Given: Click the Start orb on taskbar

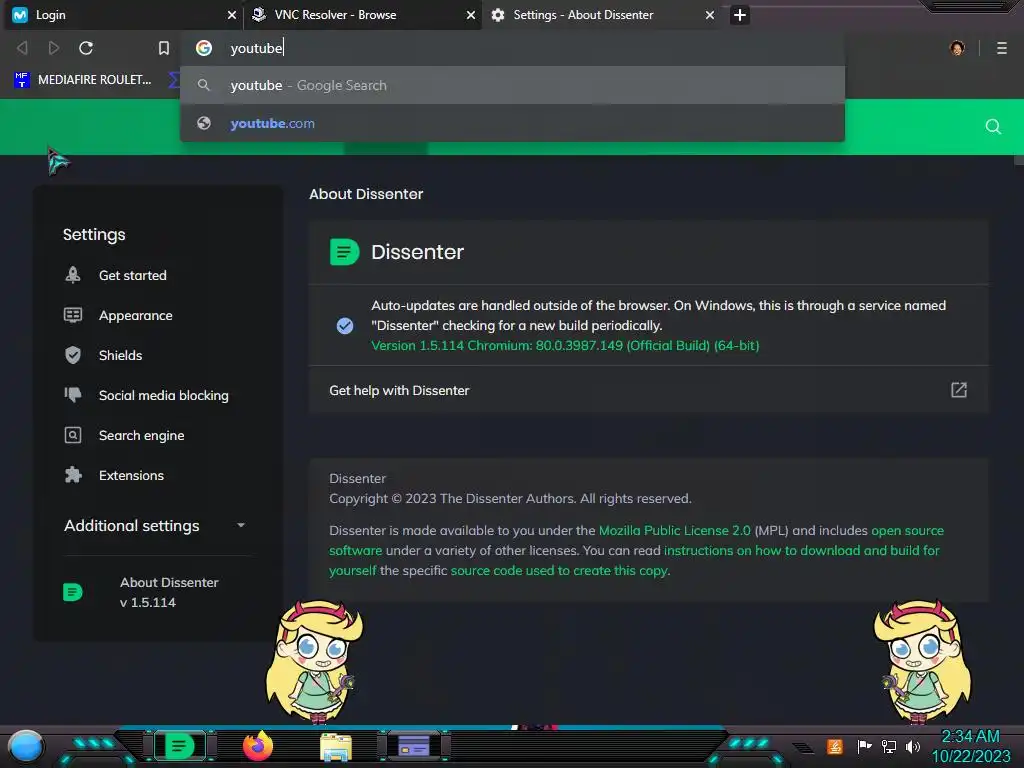Looking at the screenshot, I should [26, 746].
